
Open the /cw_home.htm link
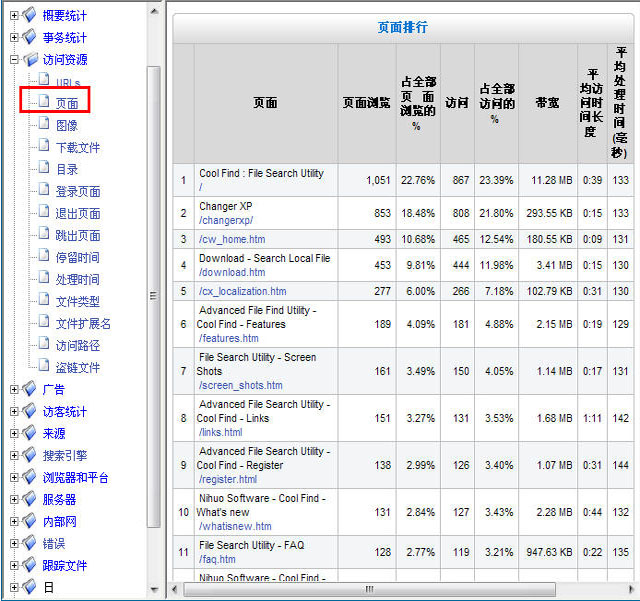click(x=232, y=239)
